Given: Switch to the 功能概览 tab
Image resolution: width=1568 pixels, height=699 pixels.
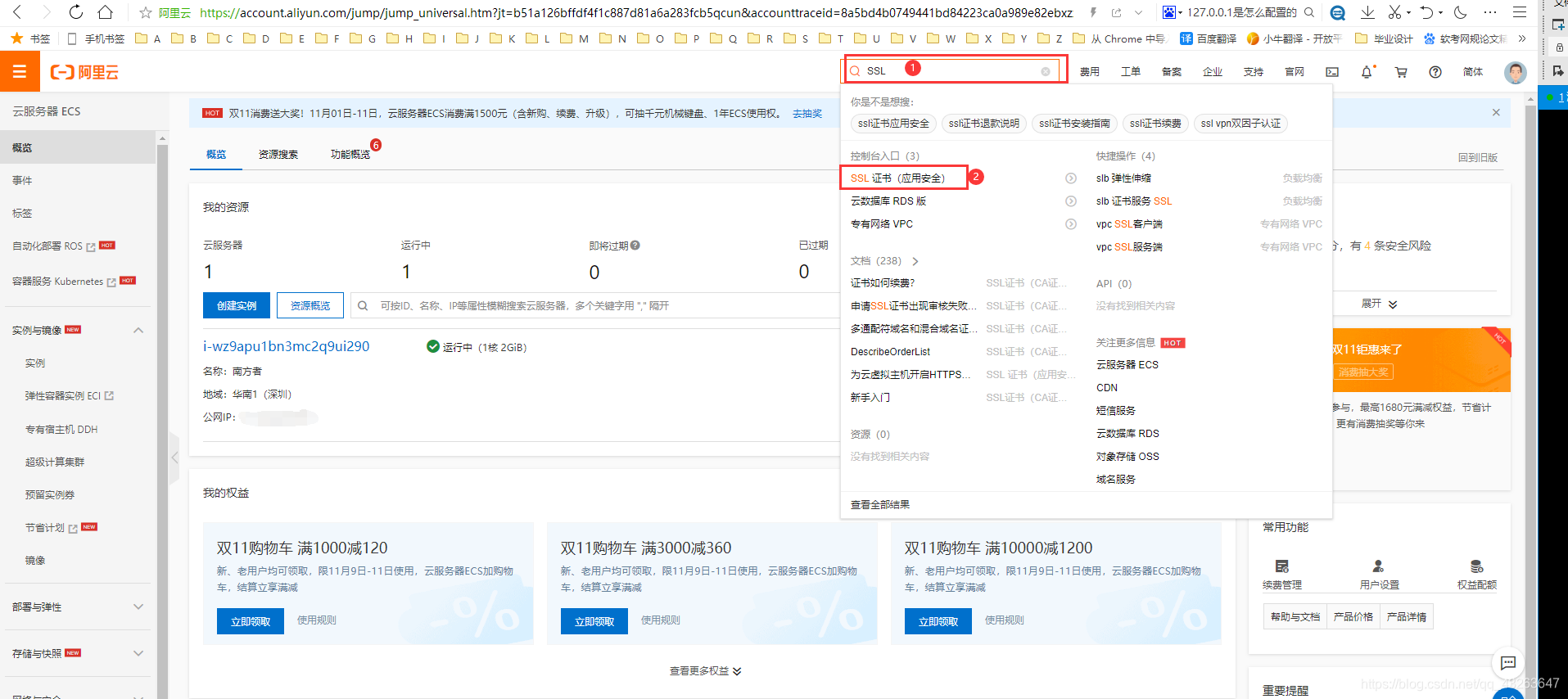Looking at the screenshot, I should [x=350, y=154].
